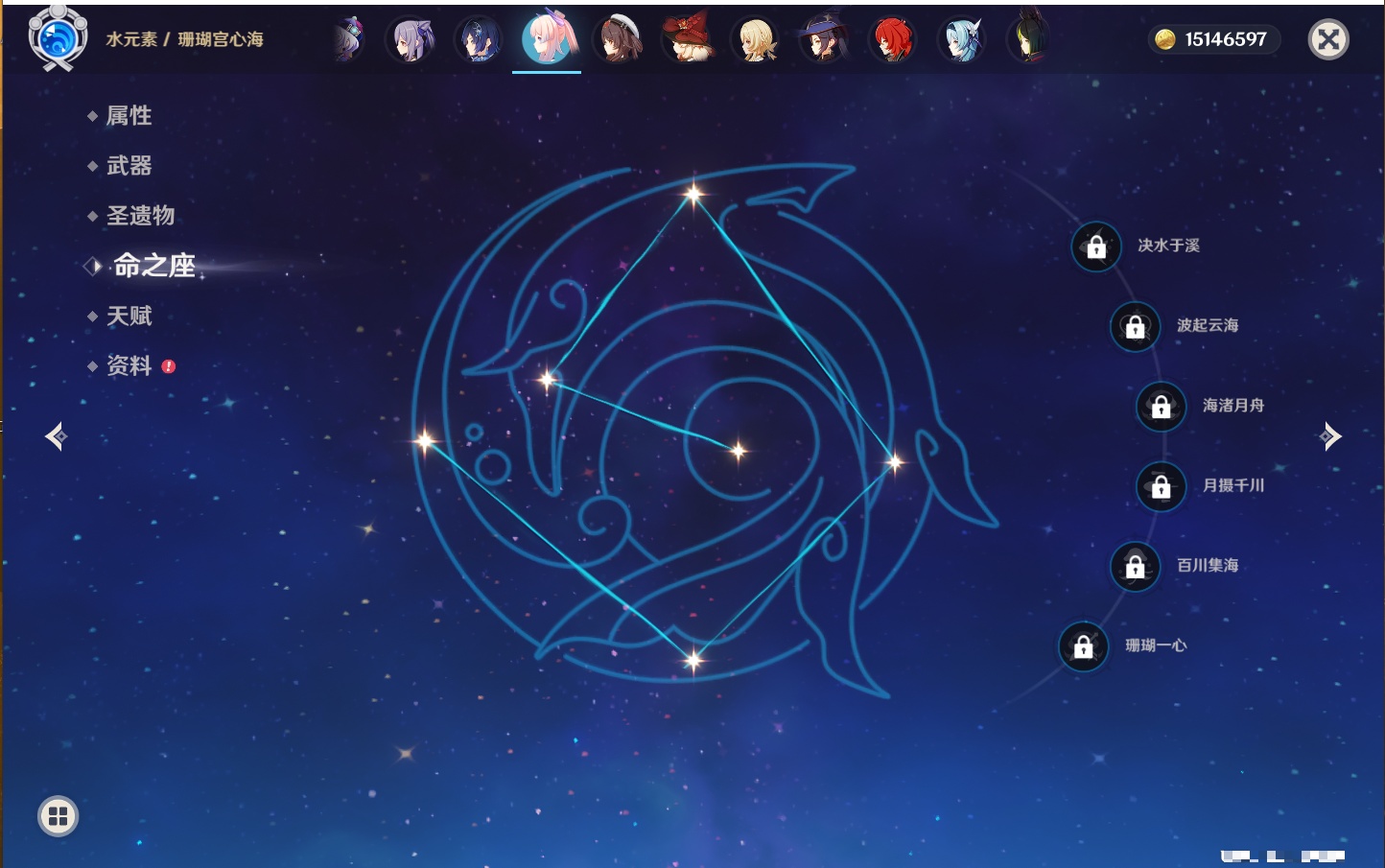Select the dark blue-haired character portrait
1385x868 pixels.
[478, 40]
